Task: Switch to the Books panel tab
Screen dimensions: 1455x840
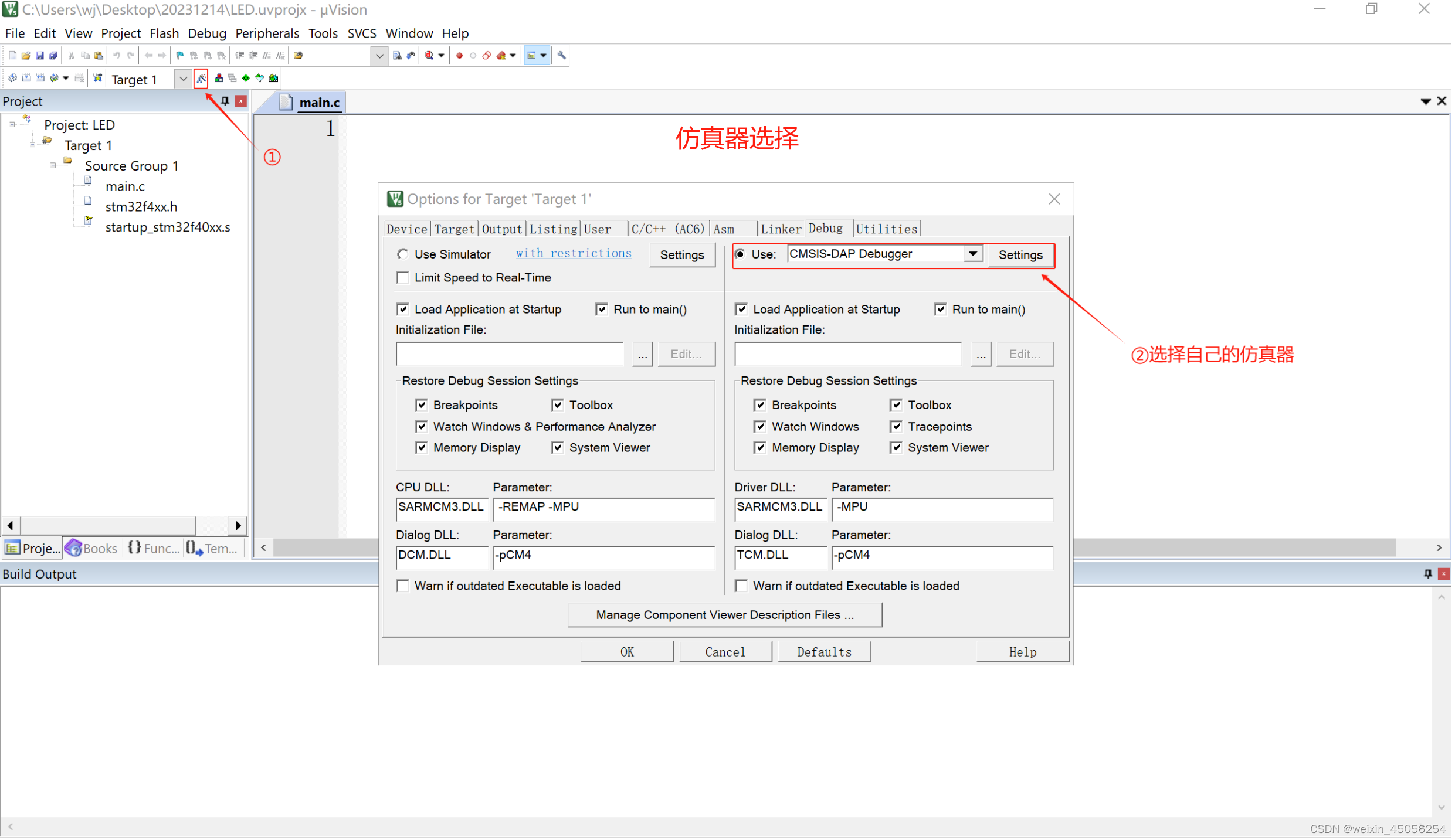Action: (x=92, y=549)
